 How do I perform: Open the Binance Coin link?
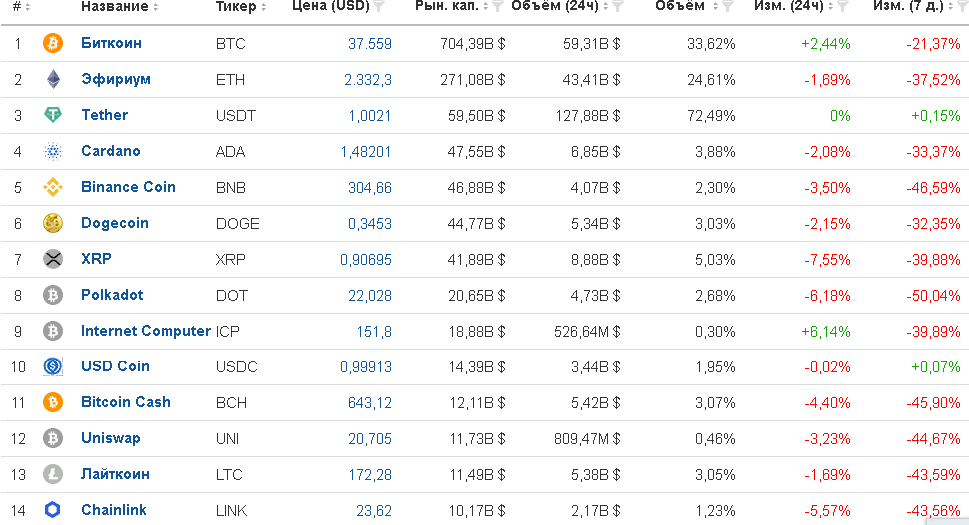(128, 187)
